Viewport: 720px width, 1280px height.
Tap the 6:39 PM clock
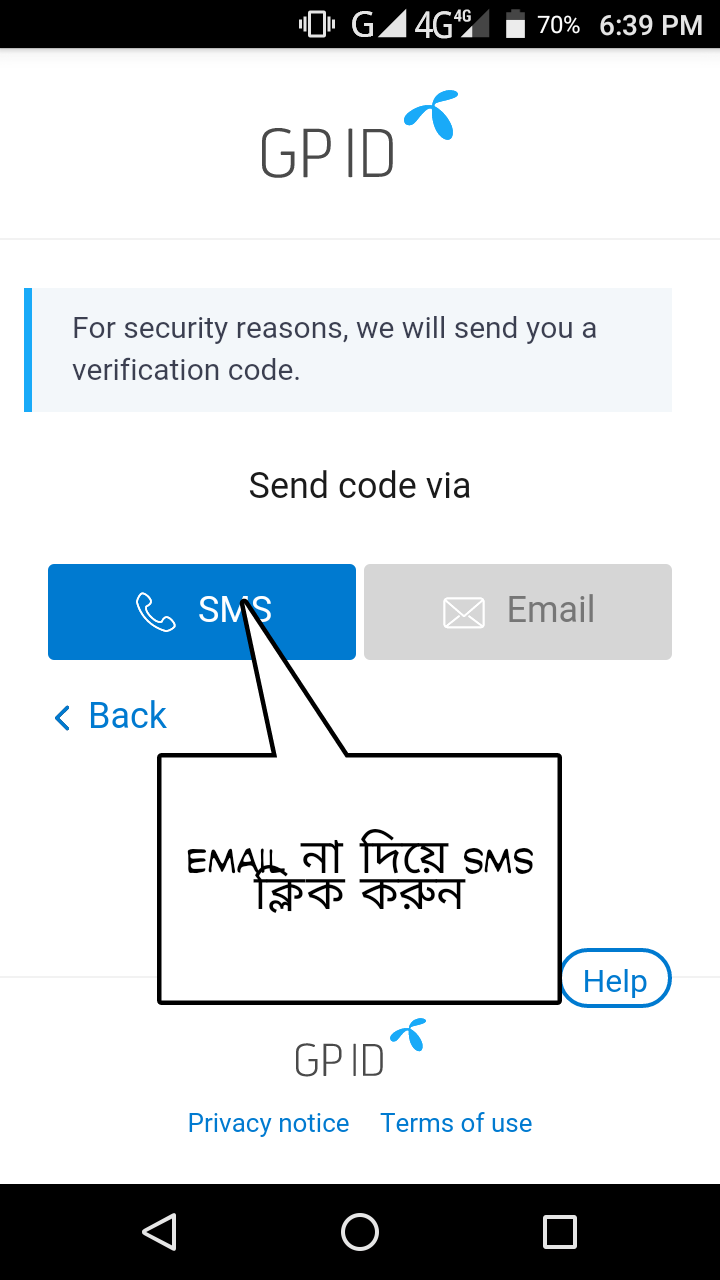[651, 25]
